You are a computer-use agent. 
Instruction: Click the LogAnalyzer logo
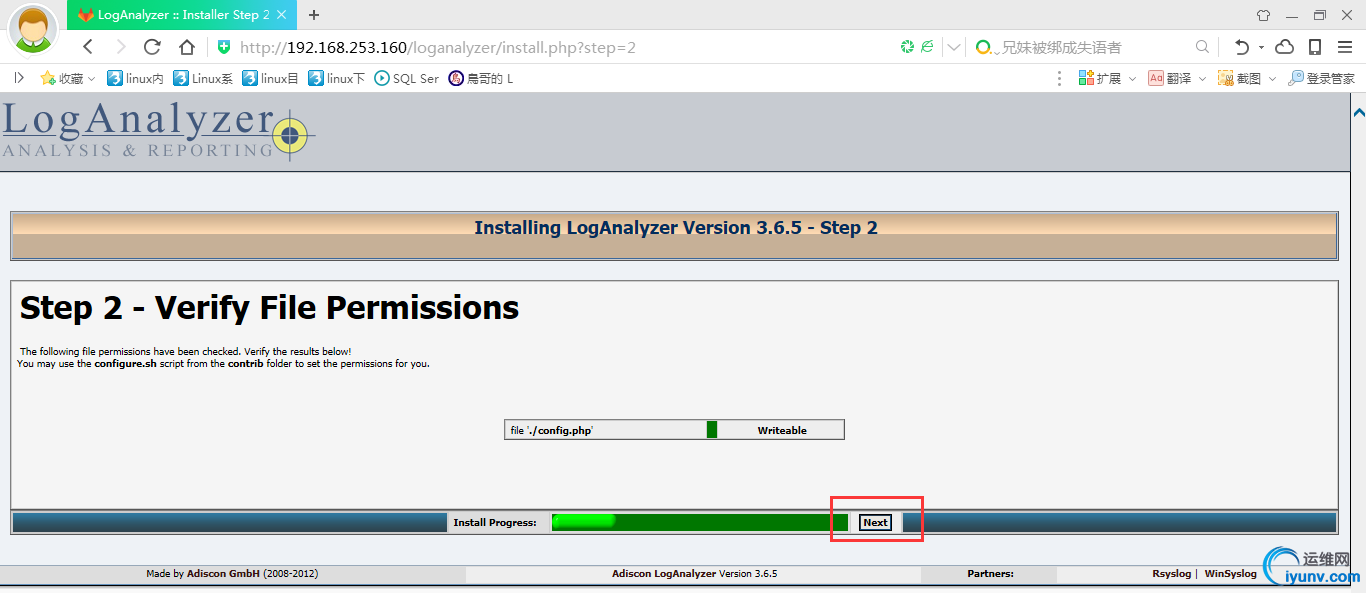click(x=158, y=131)
